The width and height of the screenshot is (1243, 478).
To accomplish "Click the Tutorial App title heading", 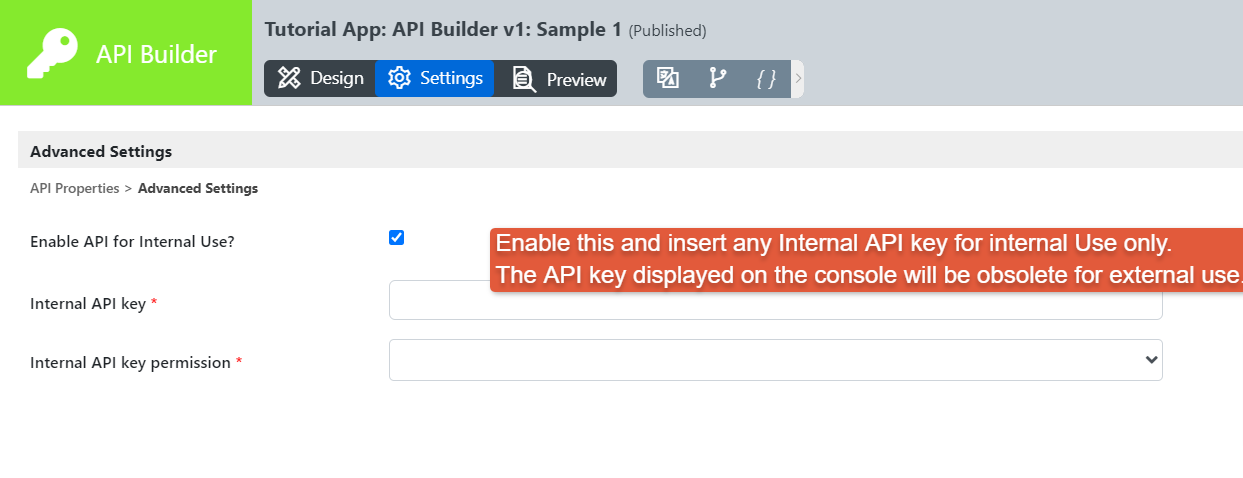I will pyautogui.click(x=443, y=29).
